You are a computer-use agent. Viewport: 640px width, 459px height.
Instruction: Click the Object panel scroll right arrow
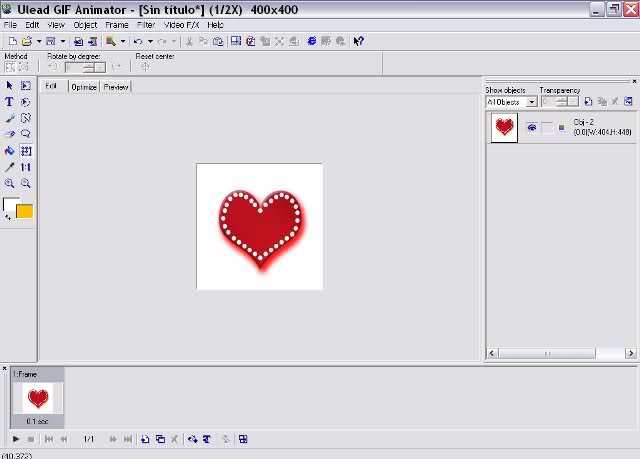[x=631, y=353]
